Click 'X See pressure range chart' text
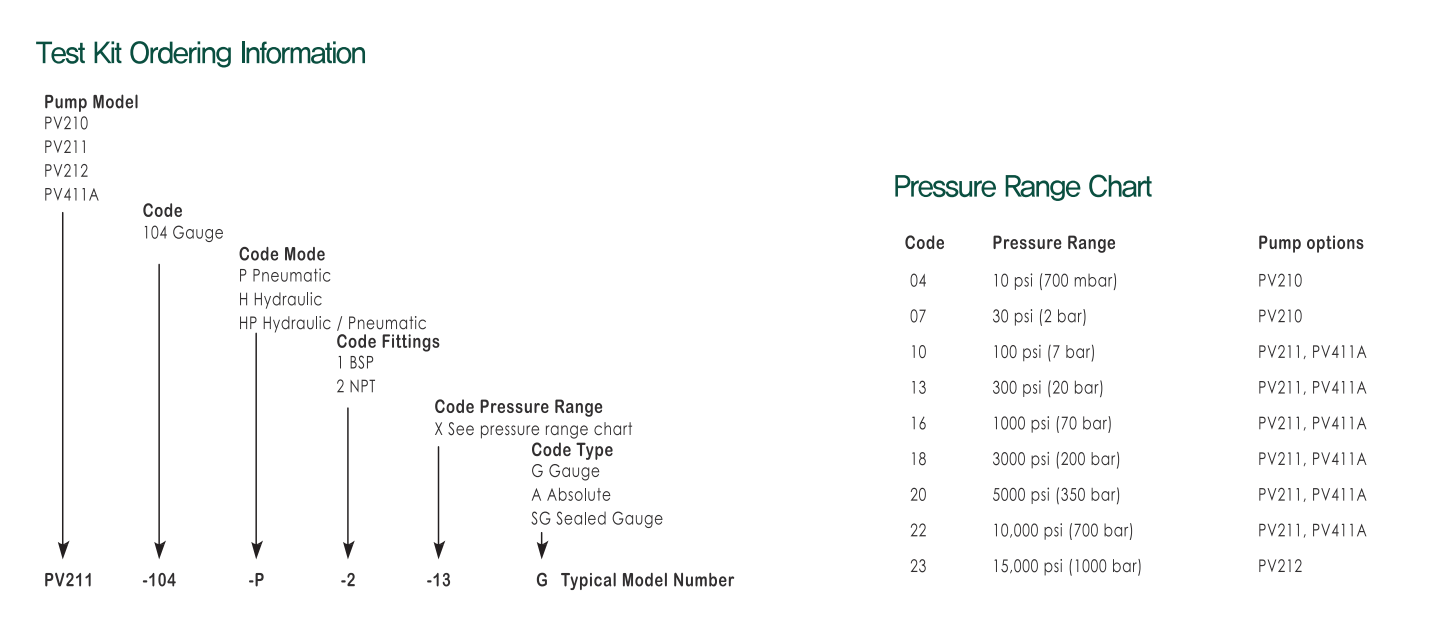 pyautogui.click(x=533, y=429)
